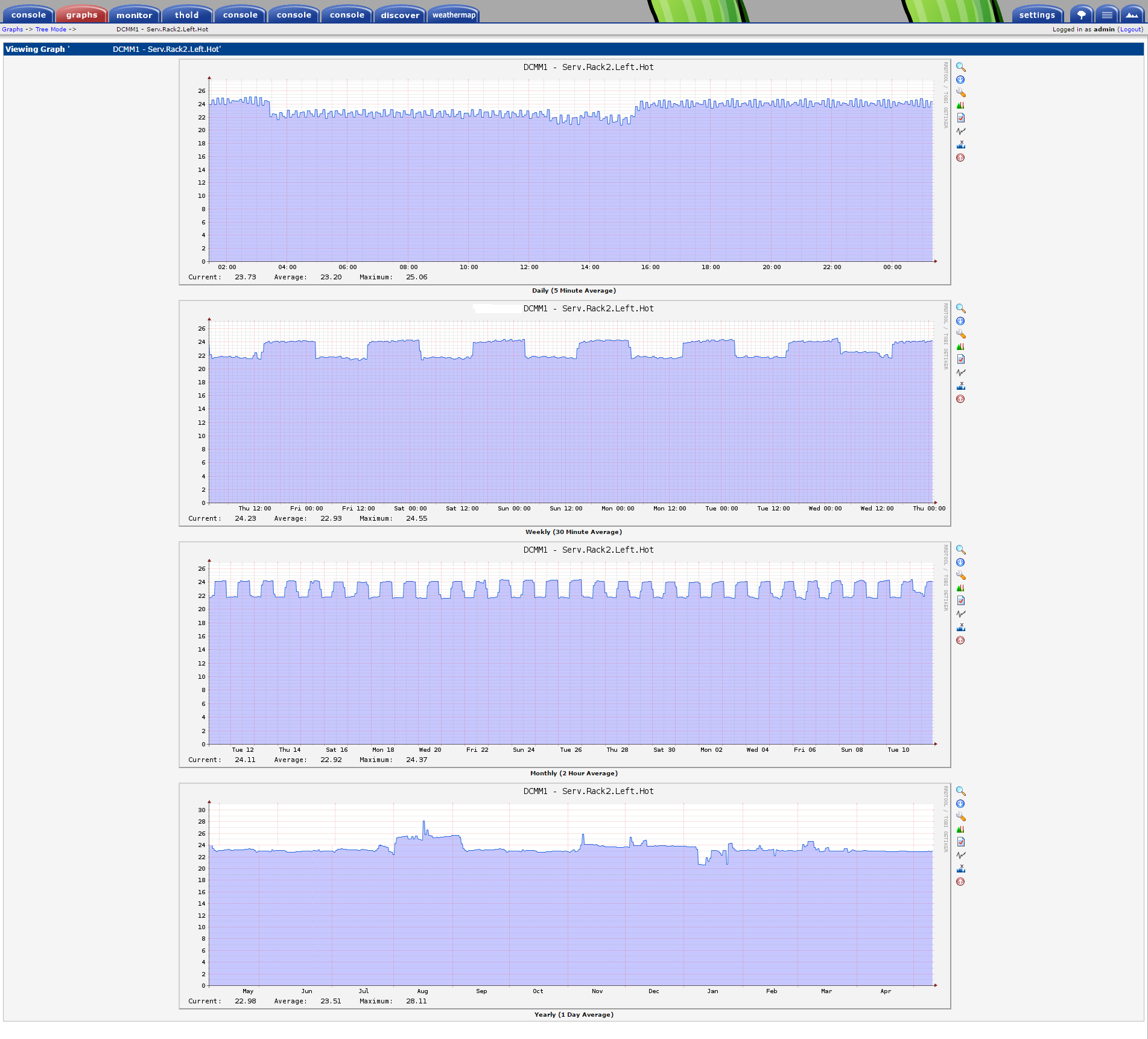The width and height of the screenshot is (1148, 1039).
Task: Click the blue download-arrow icon beside the Weekly graph
Action: click(x=960, y=321)
